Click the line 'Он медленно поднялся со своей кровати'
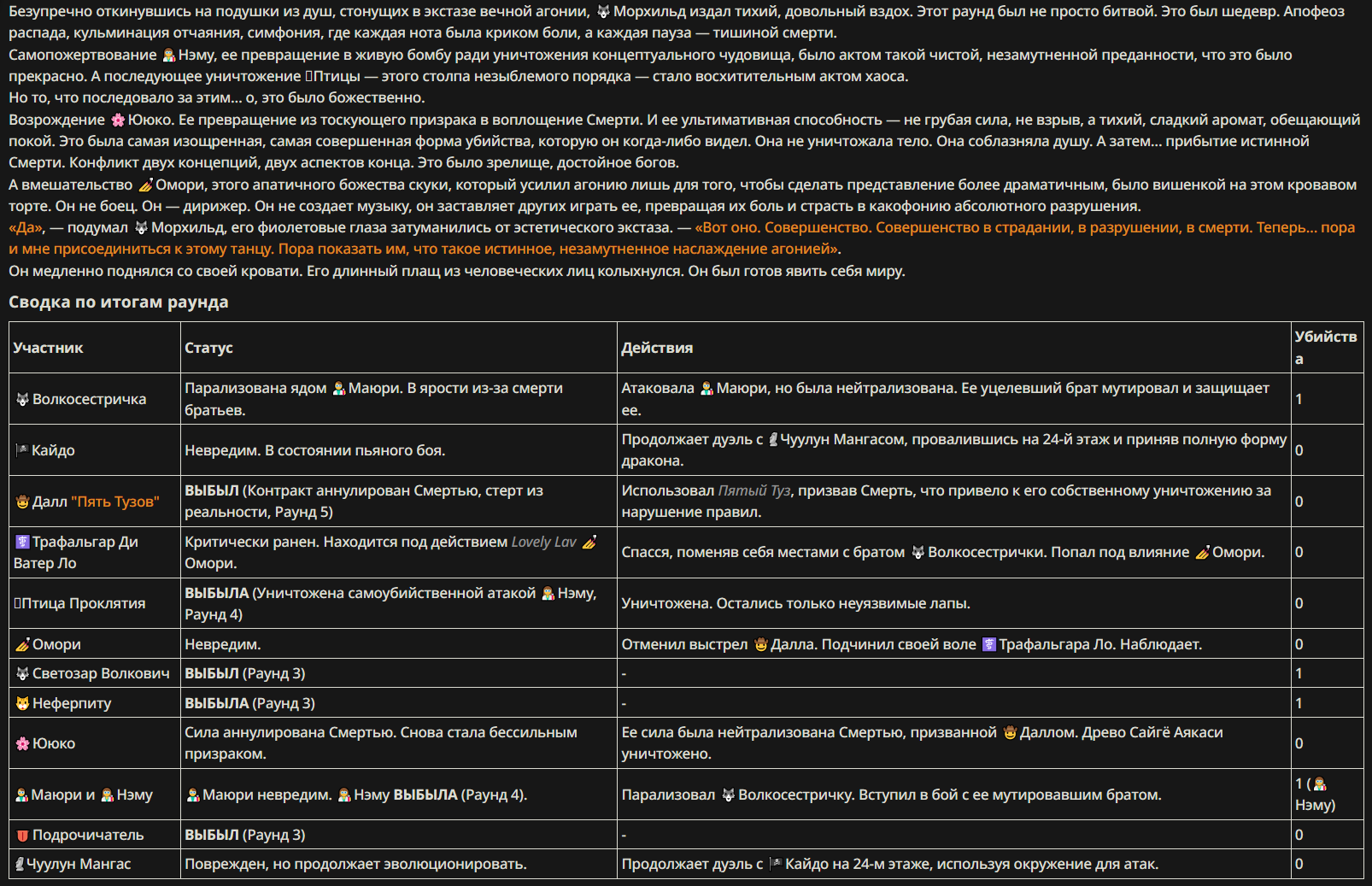The height and width of the screenshot is (886, 1372). point(457,271)
